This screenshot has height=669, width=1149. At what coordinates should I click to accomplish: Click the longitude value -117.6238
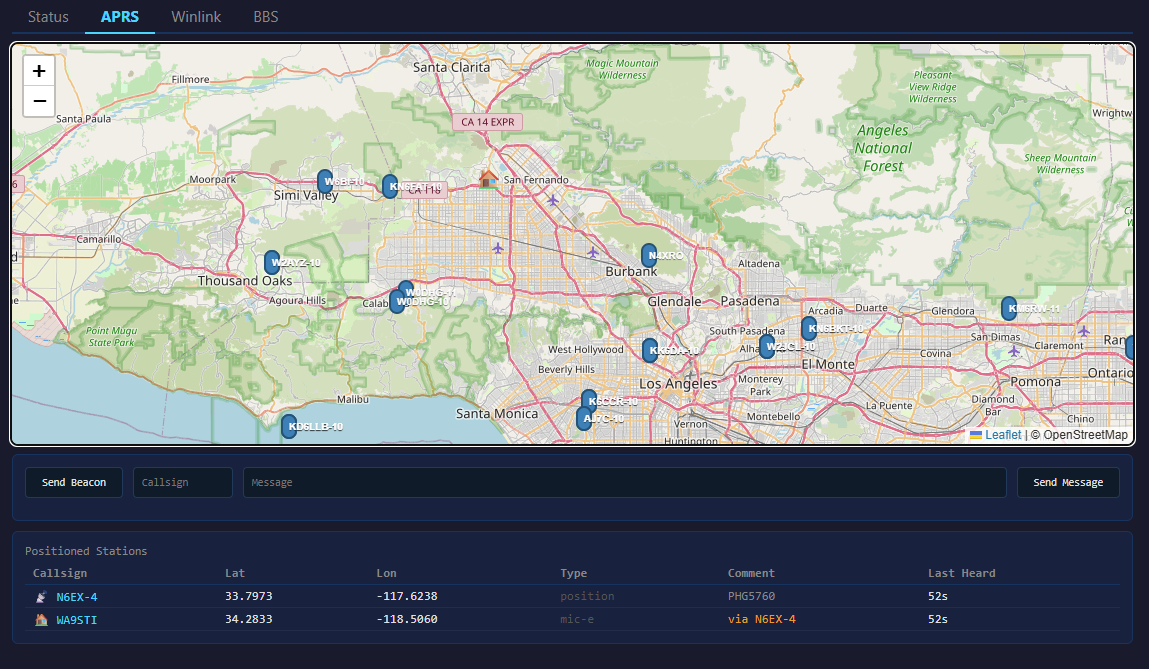407,596
